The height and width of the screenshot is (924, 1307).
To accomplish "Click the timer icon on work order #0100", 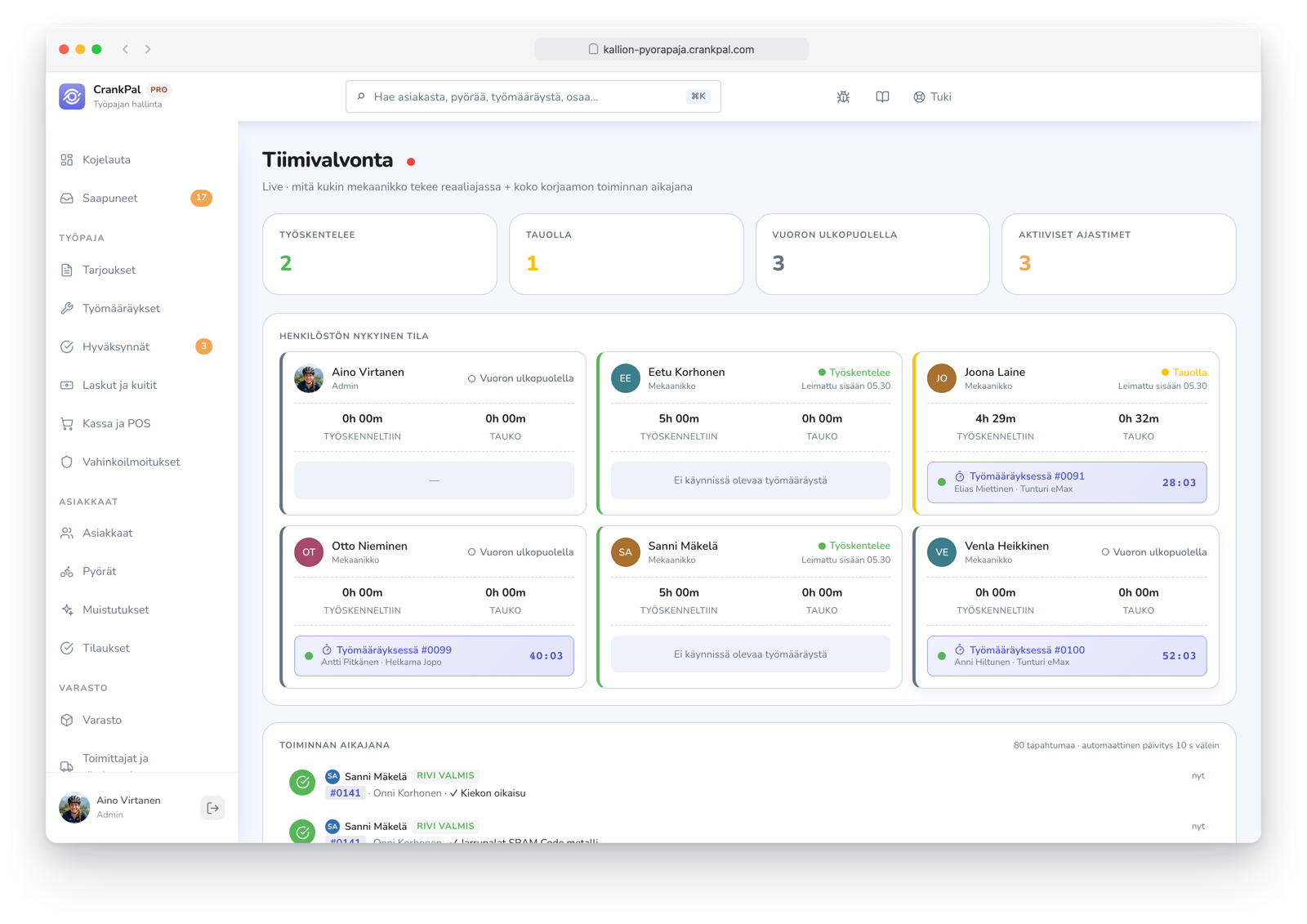I will point(960,650).
